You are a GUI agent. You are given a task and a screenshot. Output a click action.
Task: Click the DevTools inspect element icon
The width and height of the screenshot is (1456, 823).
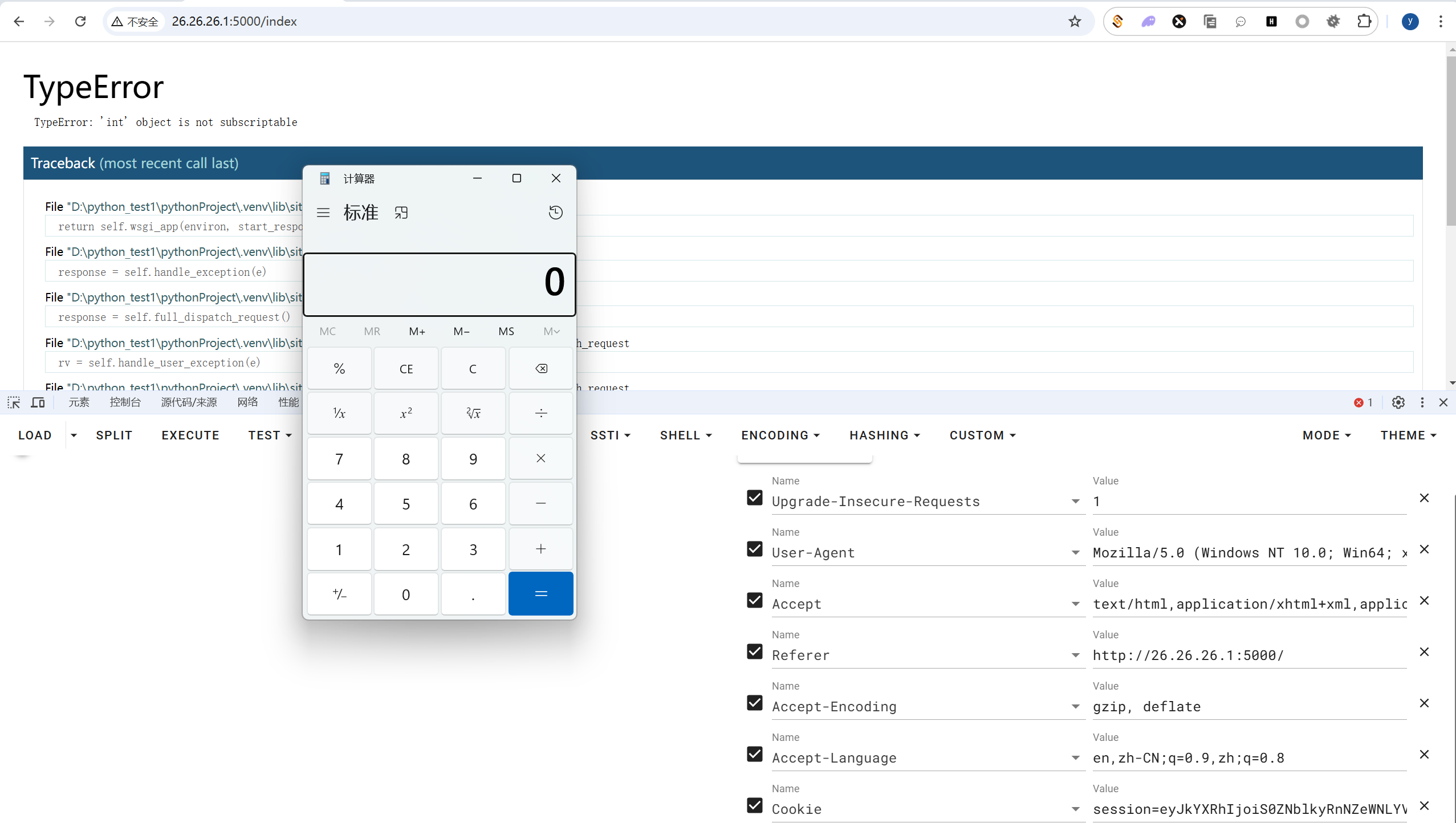point(14,402)
